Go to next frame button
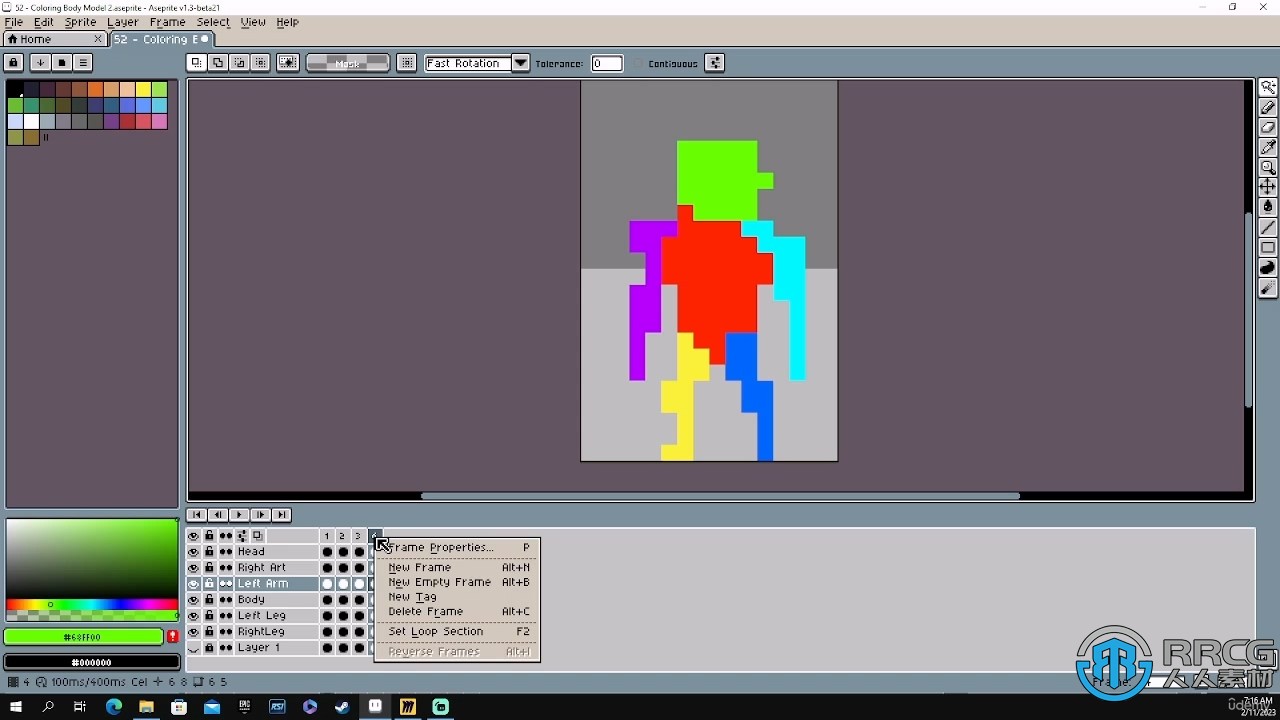 pos(261,515)
